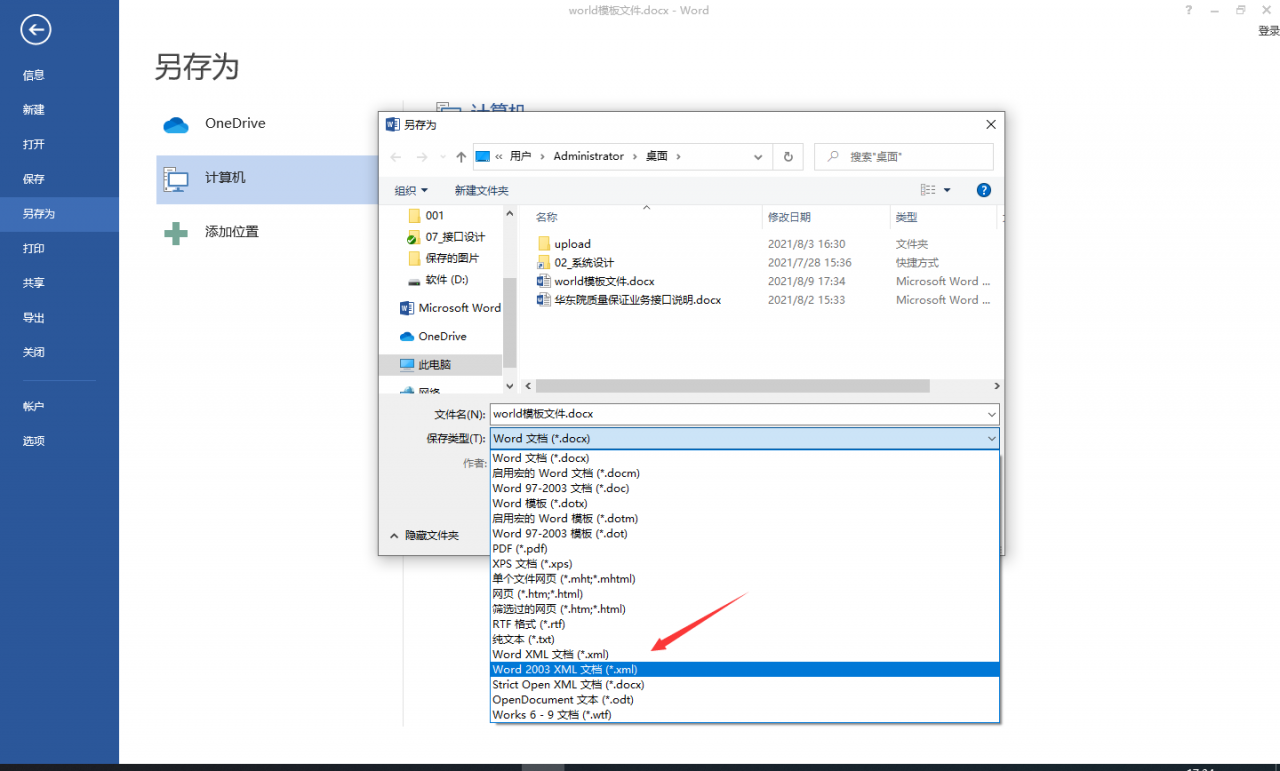Click 登录 to sign in

[x=1268, y=31]
